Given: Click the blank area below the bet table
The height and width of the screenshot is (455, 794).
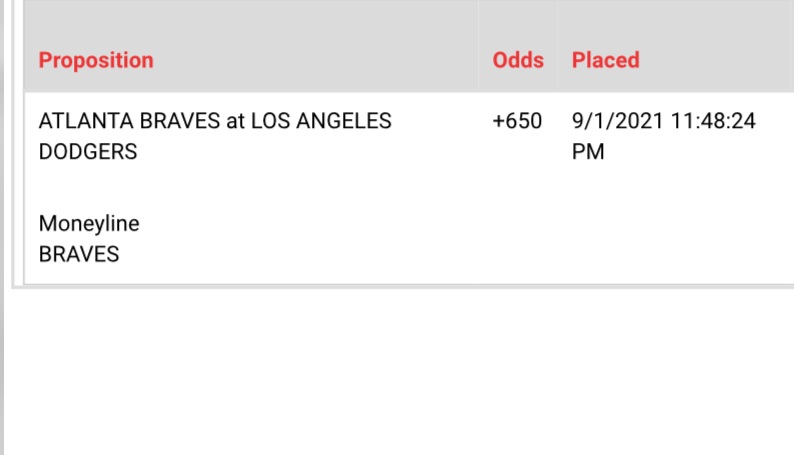Looking at the screenshot, I should pos(400,369).
